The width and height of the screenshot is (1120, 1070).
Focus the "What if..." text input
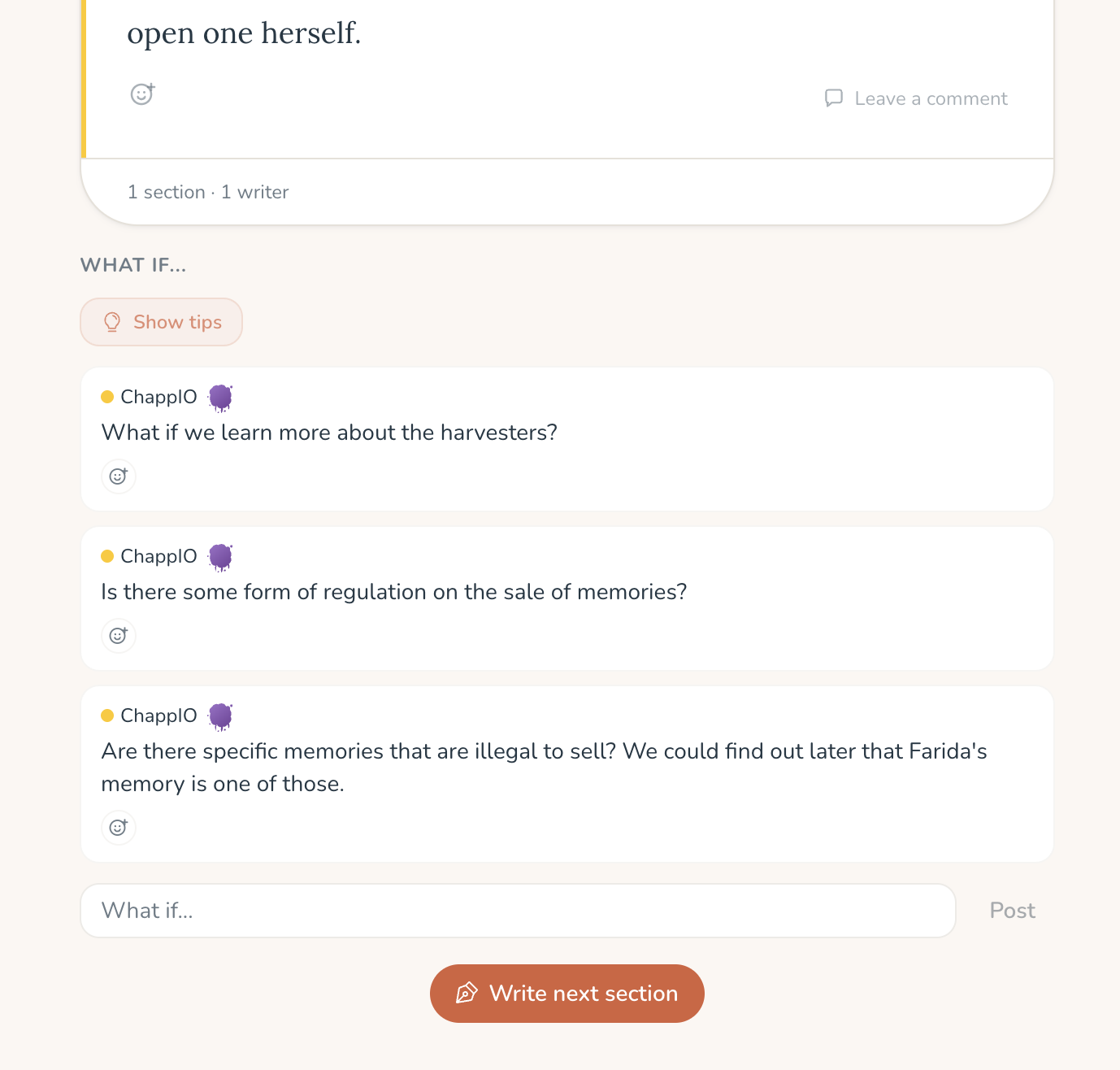[x=518, y=911]
